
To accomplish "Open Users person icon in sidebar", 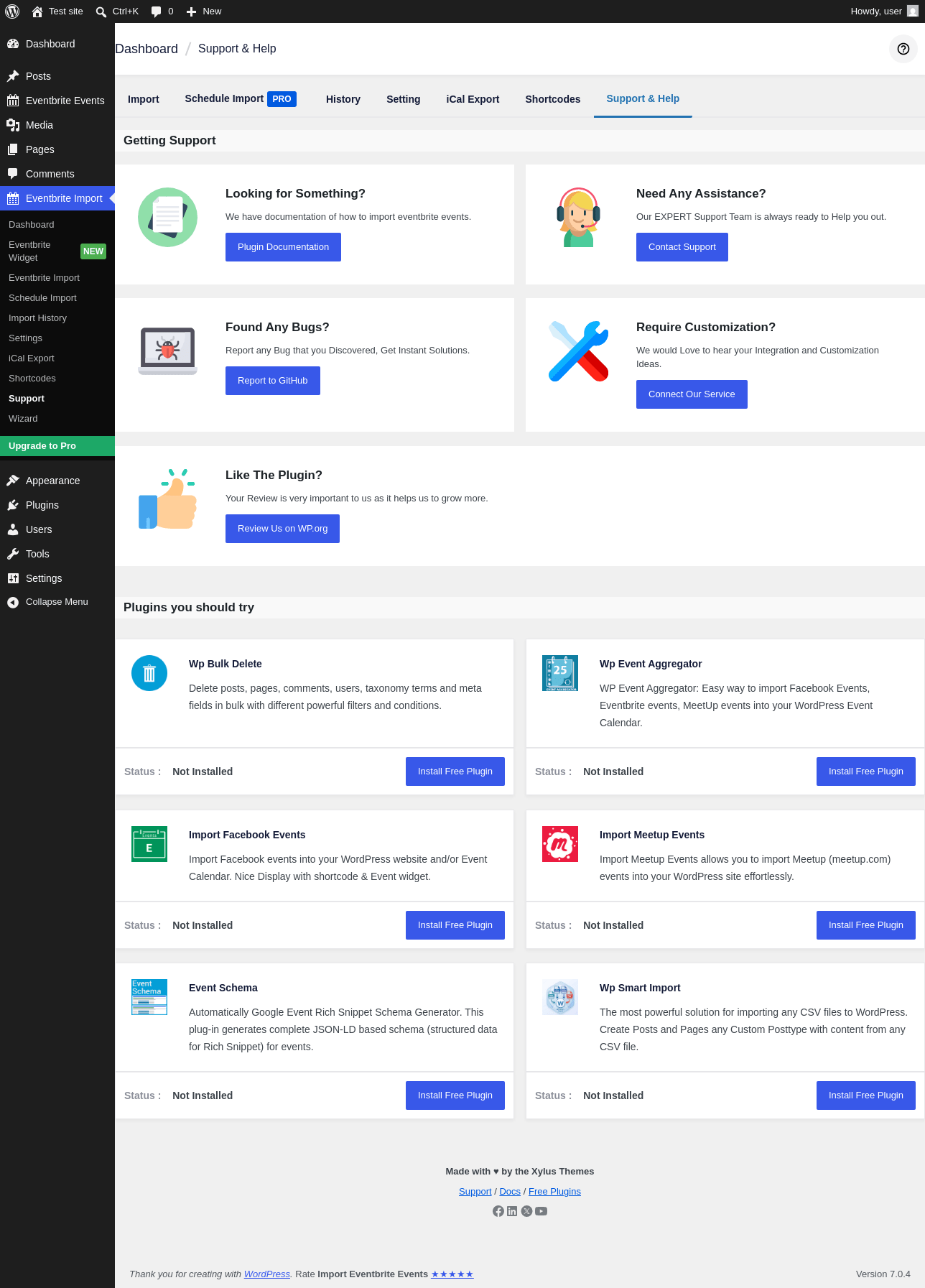I will (x=13, y=529).
